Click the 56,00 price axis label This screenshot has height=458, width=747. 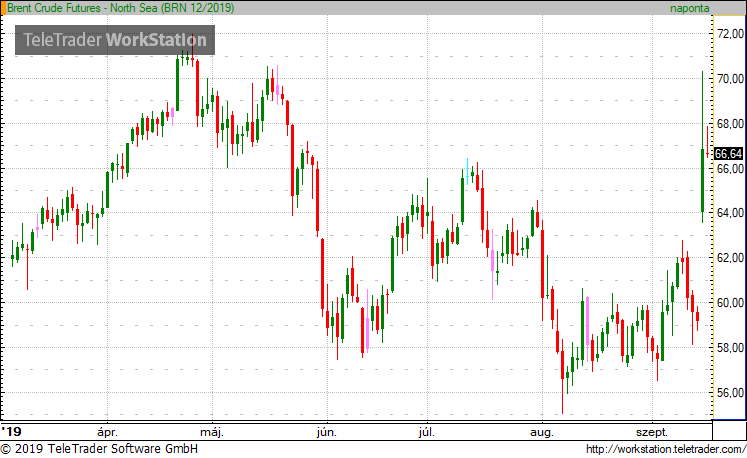[x=730, y=393]
